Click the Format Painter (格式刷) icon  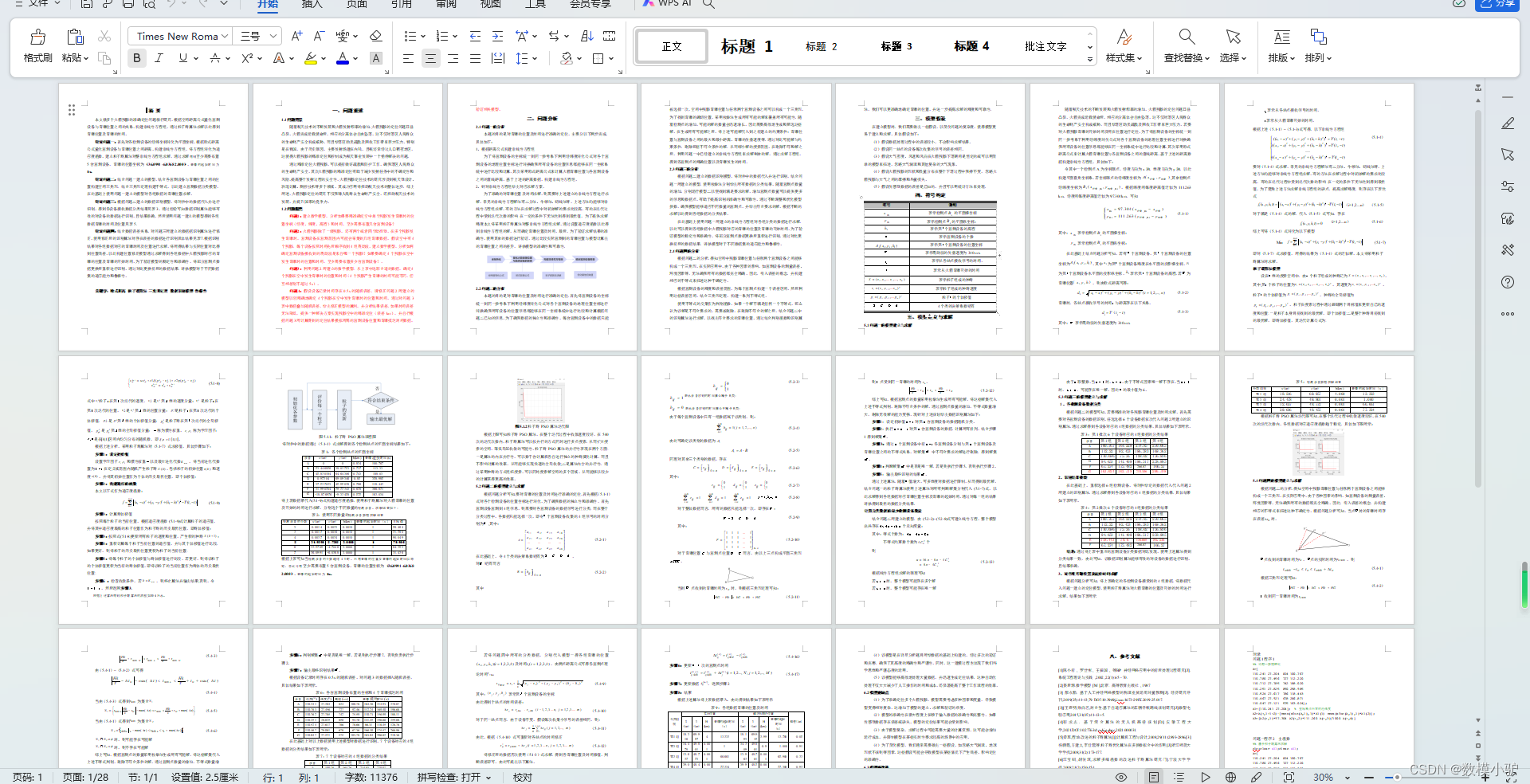(37, 37)
